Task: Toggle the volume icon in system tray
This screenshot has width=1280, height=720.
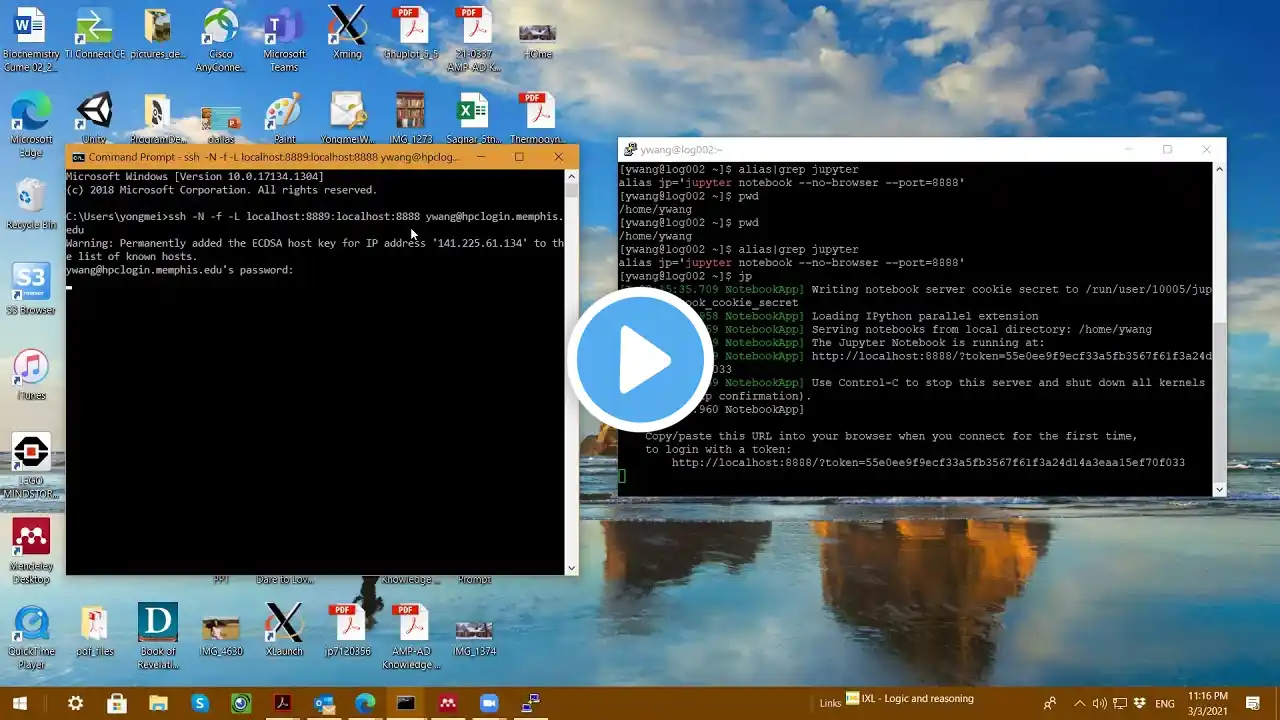Action: pyautogui.click(x=1100, y=703)
